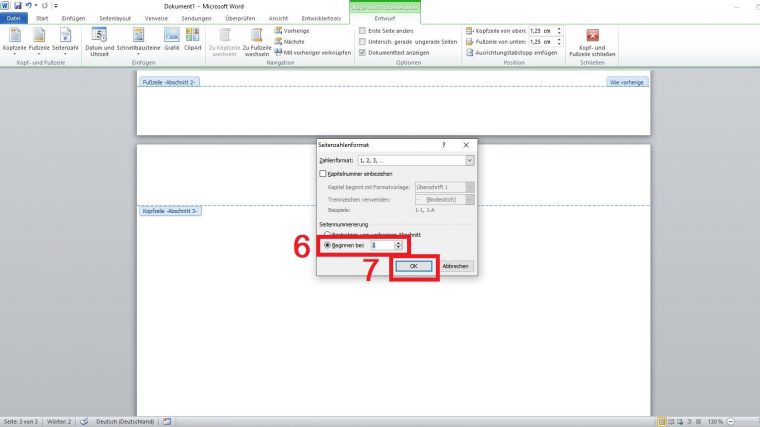
Task: Expand the Zahlenformat dropdown
Action: (x=469, y=160)
